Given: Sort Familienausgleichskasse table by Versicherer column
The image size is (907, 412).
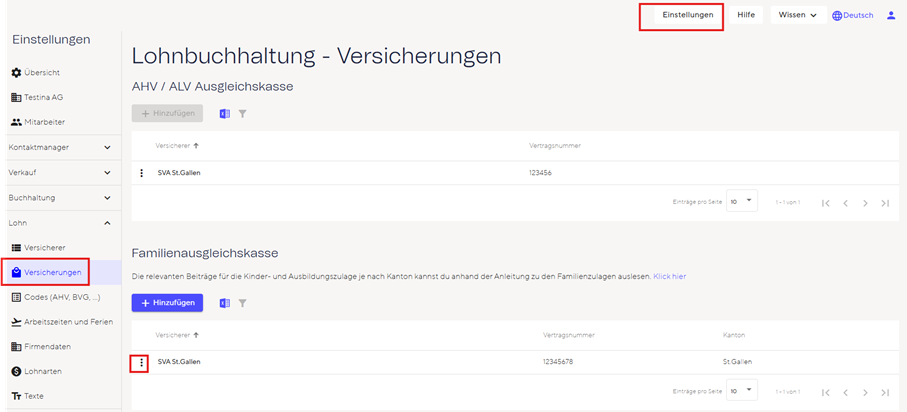Looking at the screenshot, I should point(177,334).
